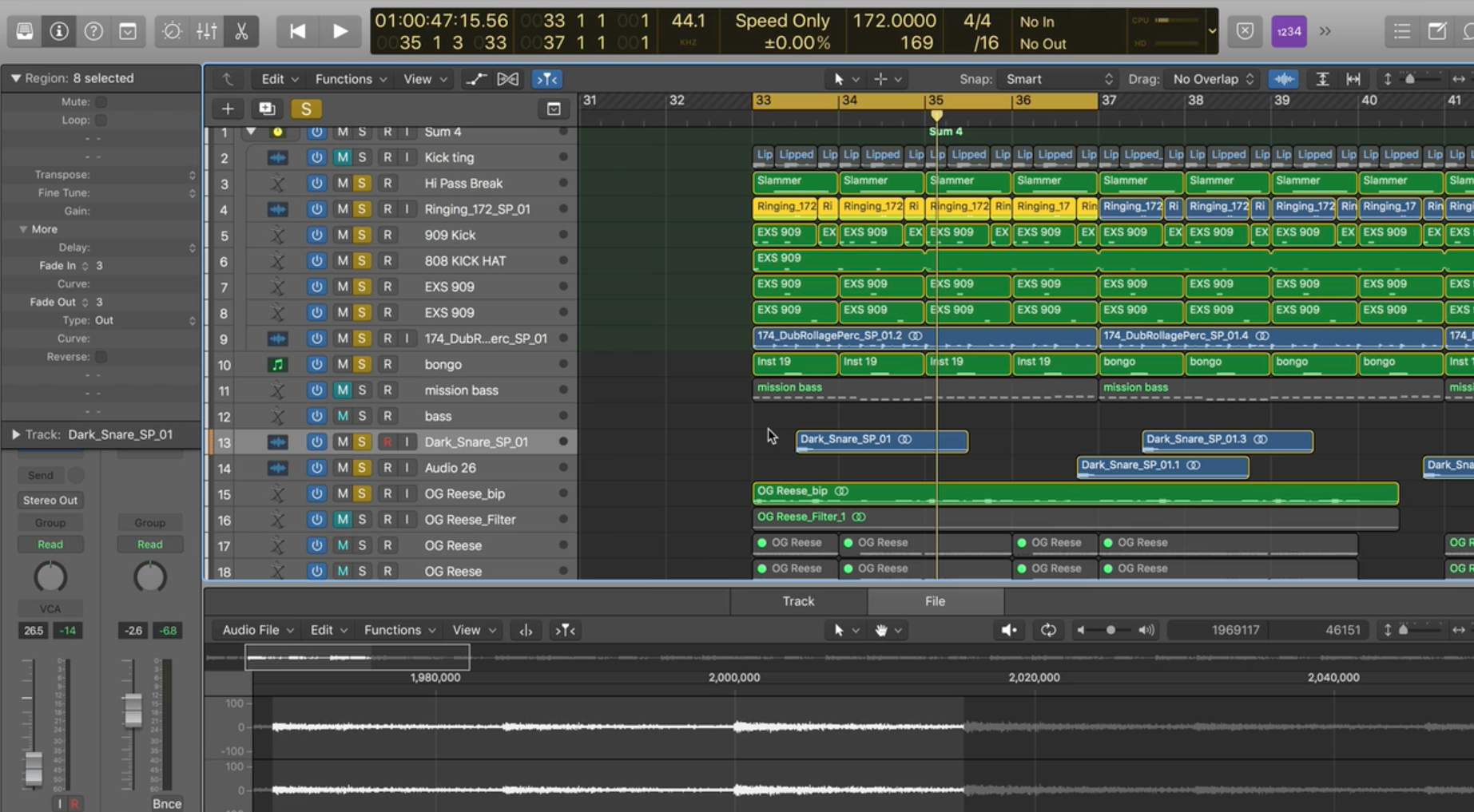Open the Library panel icon
The height and width of the screenshot is (812, 1474).
coord(25,31)
